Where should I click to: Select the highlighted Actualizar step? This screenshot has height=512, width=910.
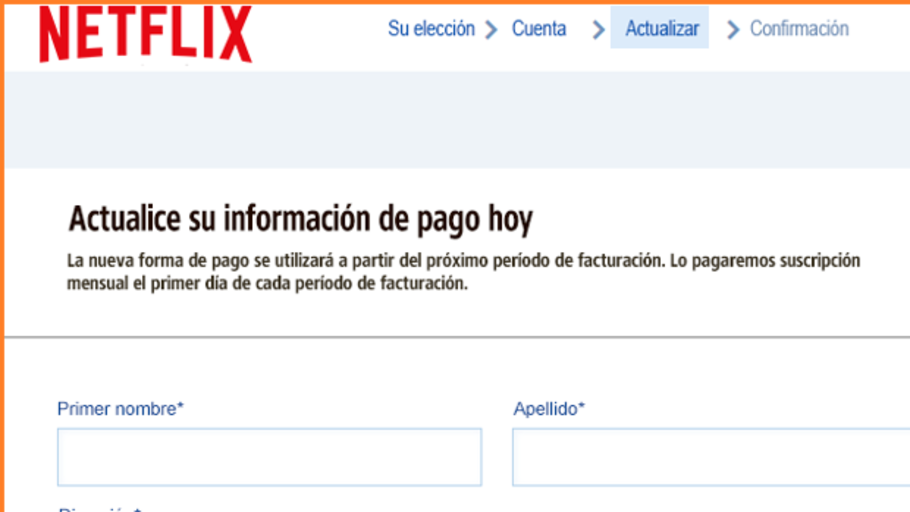click(x=660, y=29)
